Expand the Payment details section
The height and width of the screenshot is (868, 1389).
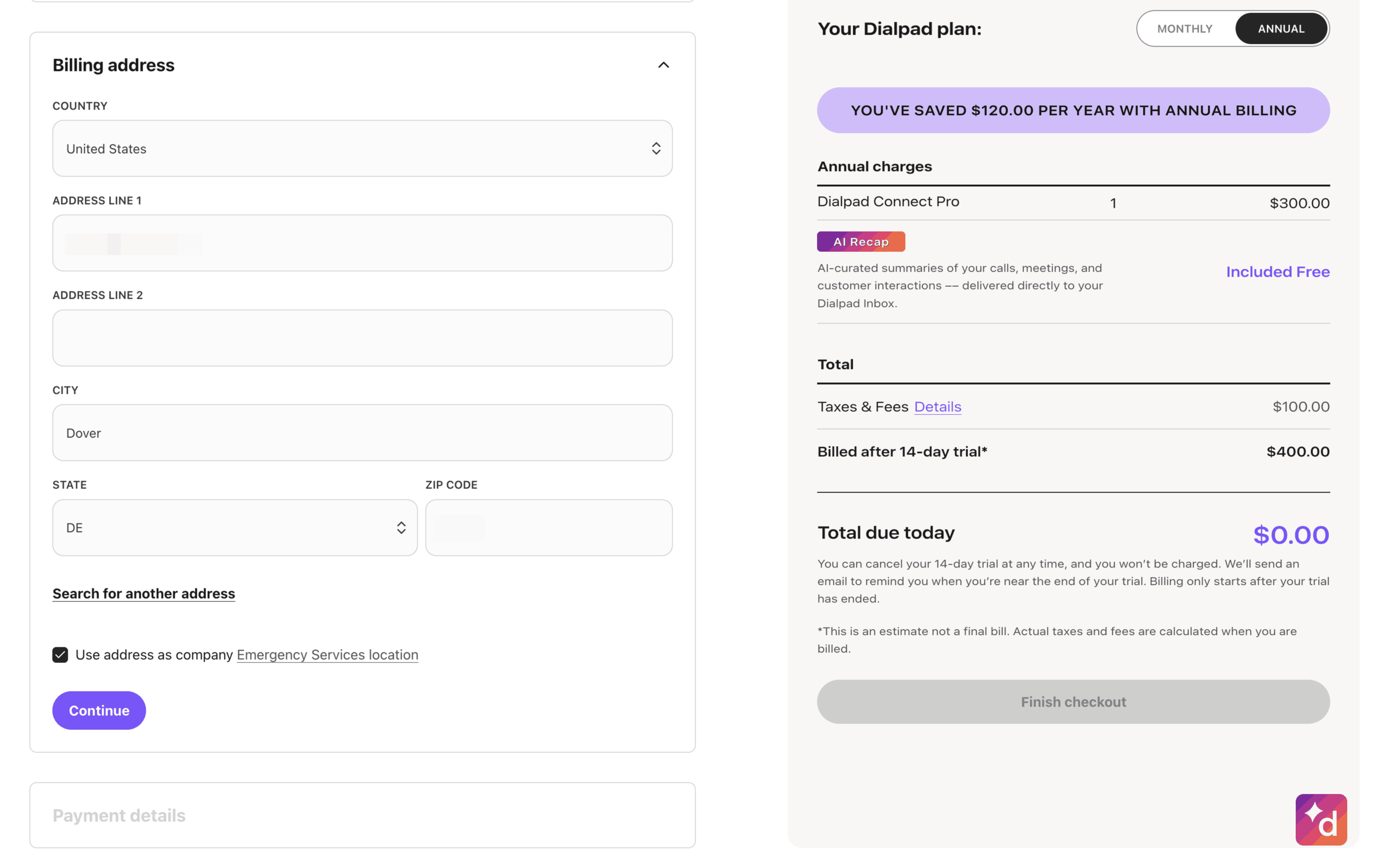[119, 815]
